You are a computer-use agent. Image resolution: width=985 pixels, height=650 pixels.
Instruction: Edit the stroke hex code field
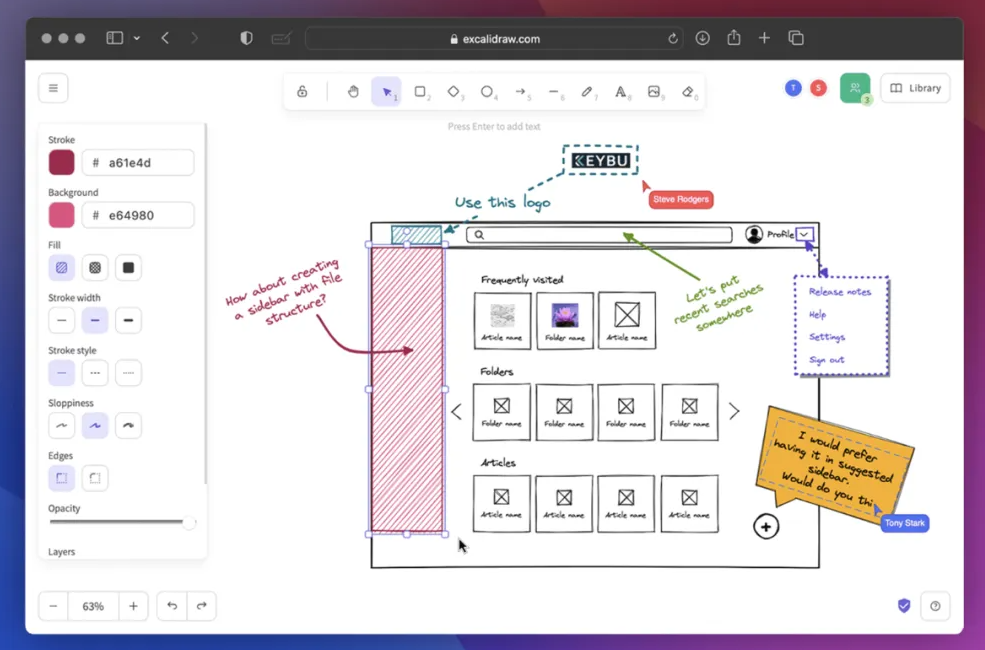[x=138, y=163]
